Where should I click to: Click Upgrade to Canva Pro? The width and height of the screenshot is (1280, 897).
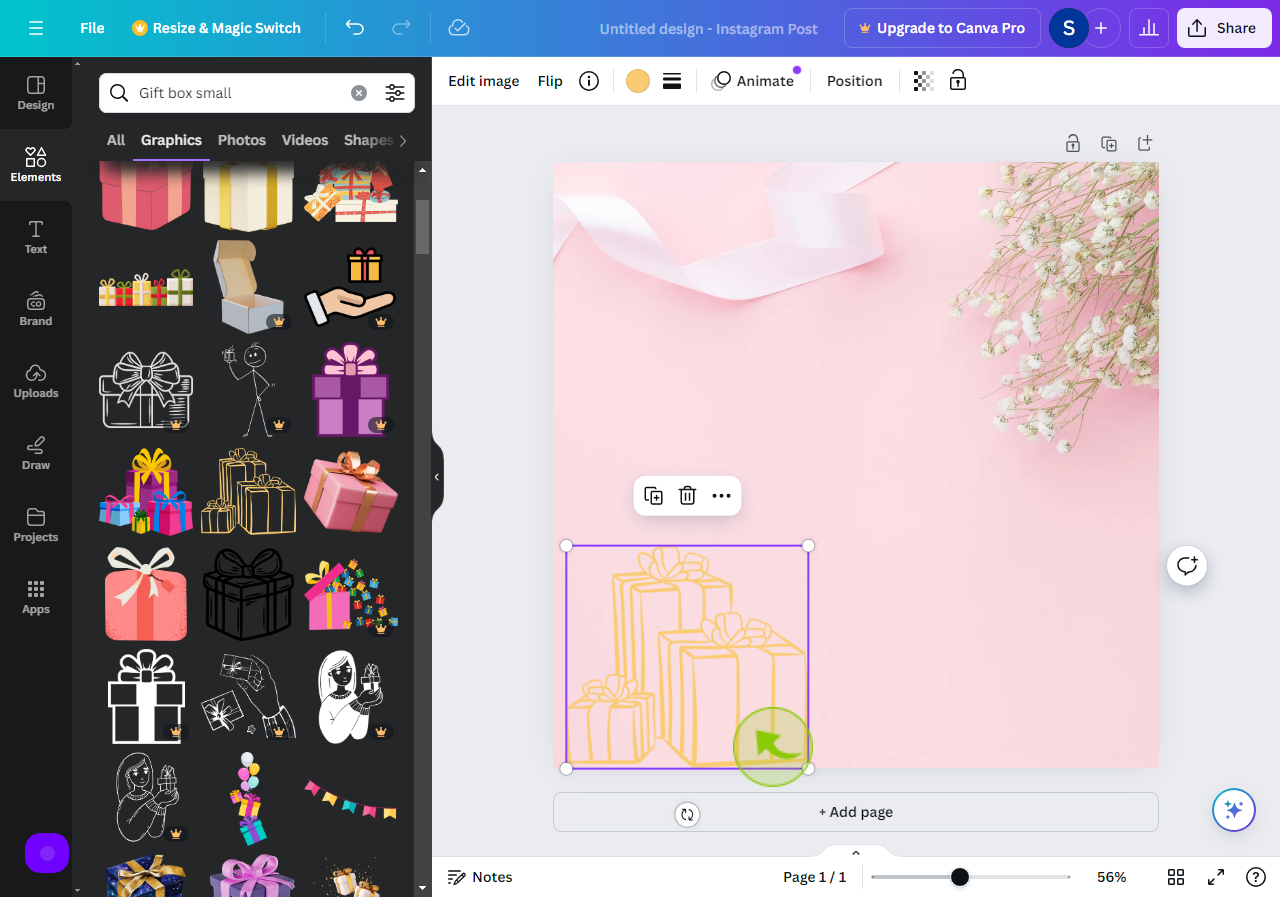942,28
